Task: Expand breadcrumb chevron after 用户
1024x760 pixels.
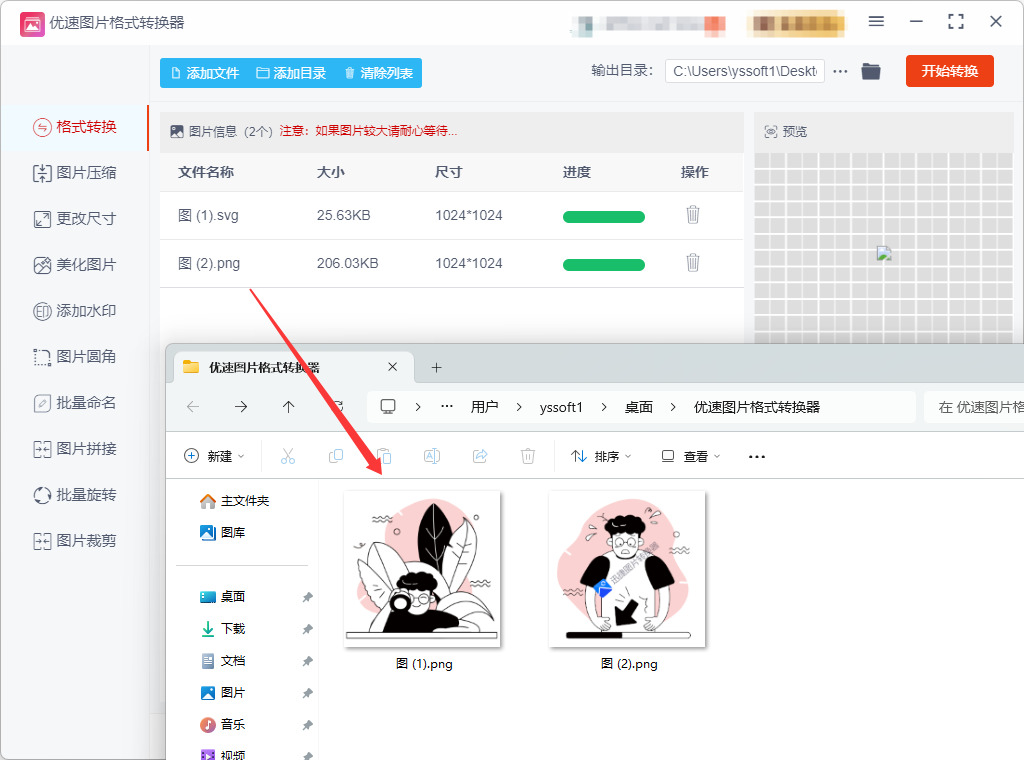Action: 519,407
